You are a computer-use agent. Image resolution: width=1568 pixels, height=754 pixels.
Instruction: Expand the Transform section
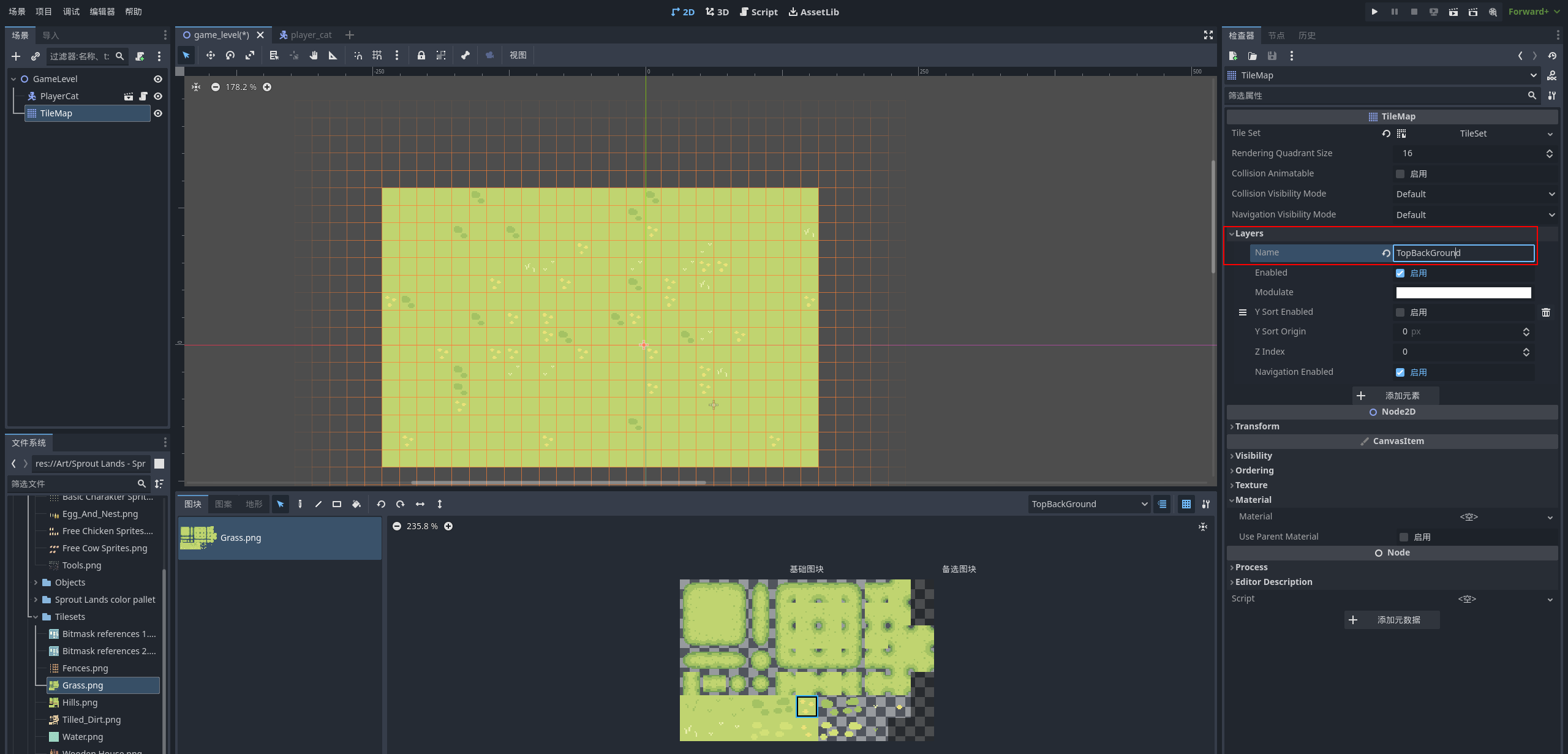1257,426
